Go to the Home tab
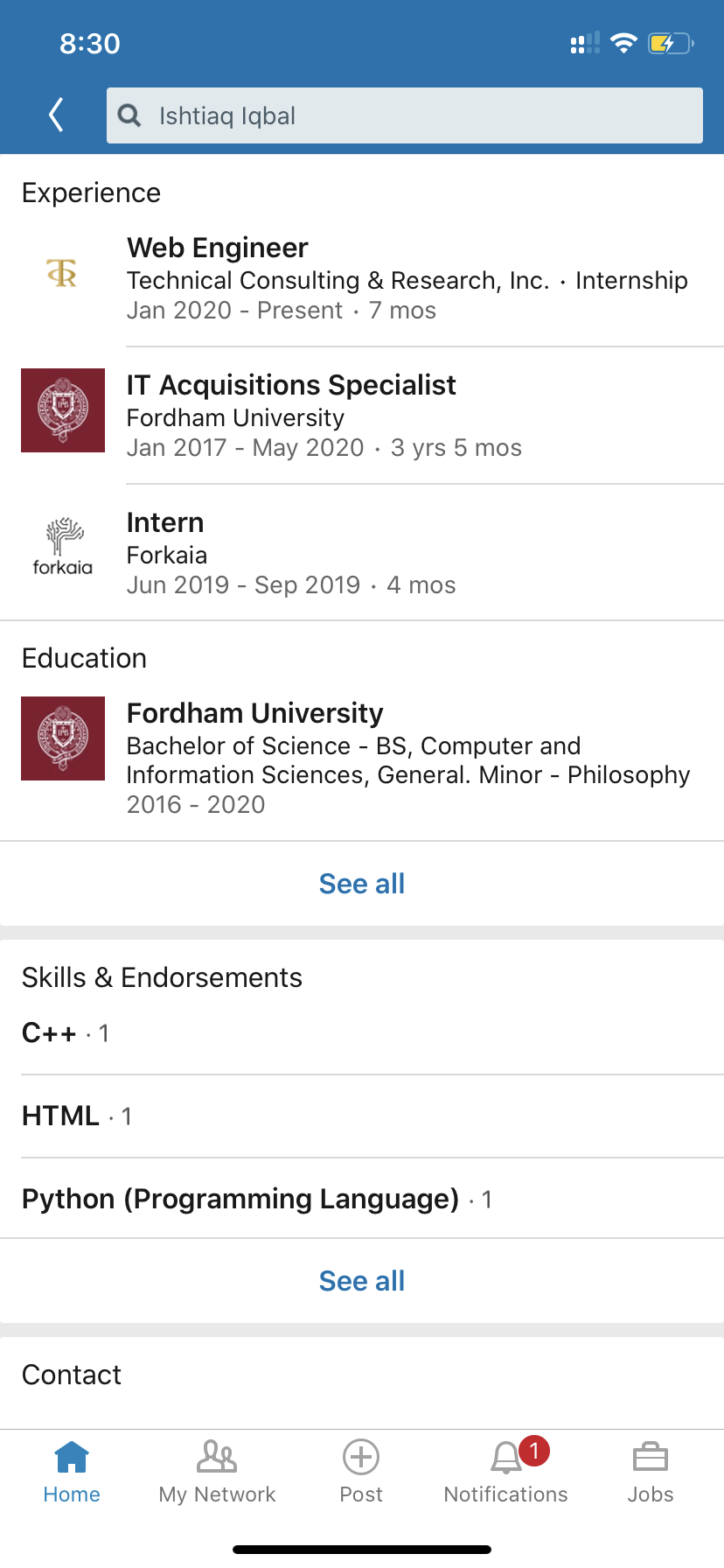Viewport: 724px width, 1568px height. coord(72,1470)
